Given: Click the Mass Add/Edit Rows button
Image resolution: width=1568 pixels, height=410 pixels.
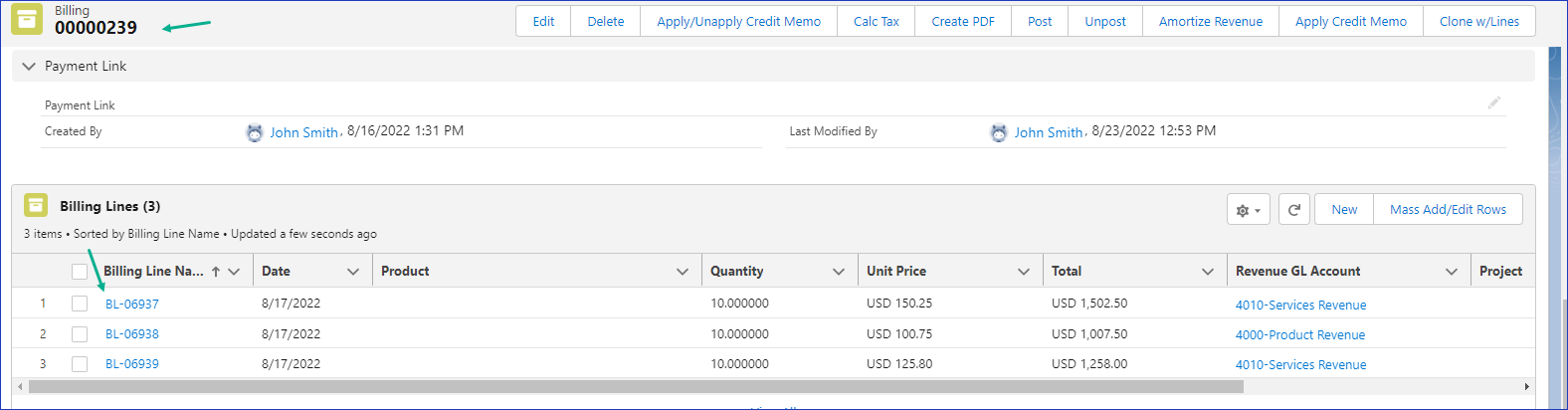Looking at the screenshot, I should 1448,210.
